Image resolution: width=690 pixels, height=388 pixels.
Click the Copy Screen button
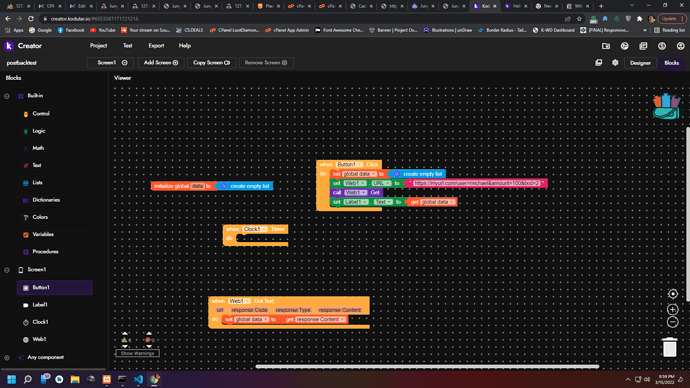(212, 63)
